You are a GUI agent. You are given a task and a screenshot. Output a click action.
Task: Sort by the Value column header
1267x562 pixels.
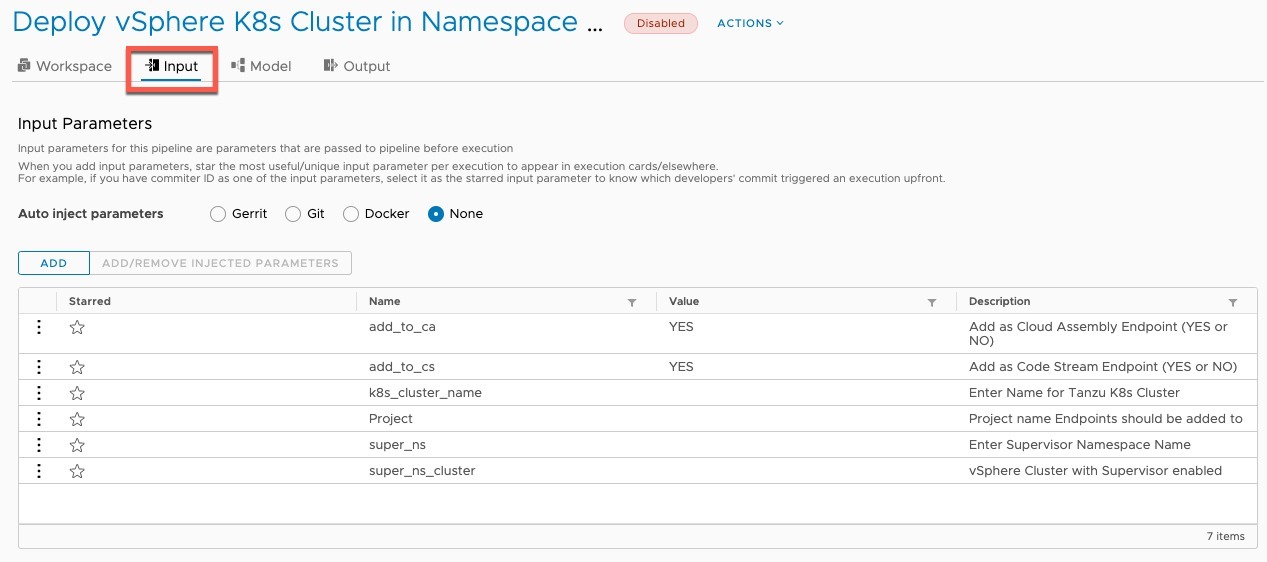[684, 301]
